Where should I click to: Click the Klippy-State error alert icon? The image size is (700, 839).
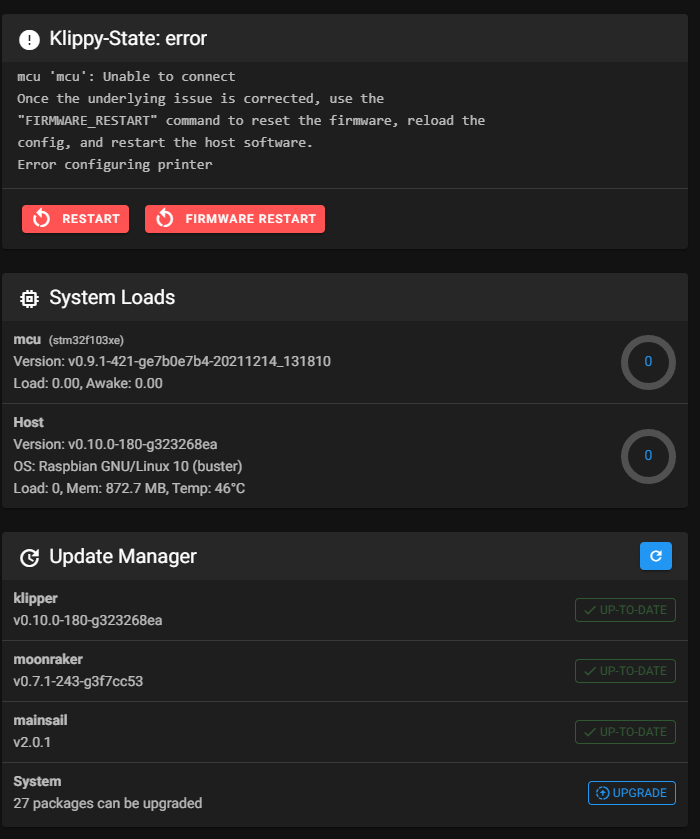29,39
